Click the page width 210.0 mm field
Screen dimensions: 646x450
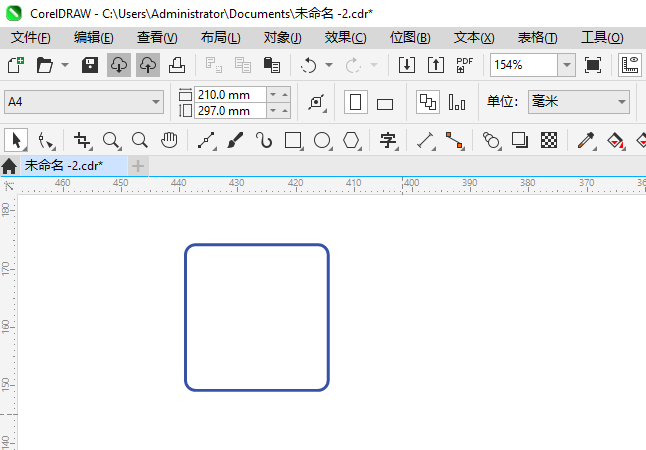click(x=230, y=95)
